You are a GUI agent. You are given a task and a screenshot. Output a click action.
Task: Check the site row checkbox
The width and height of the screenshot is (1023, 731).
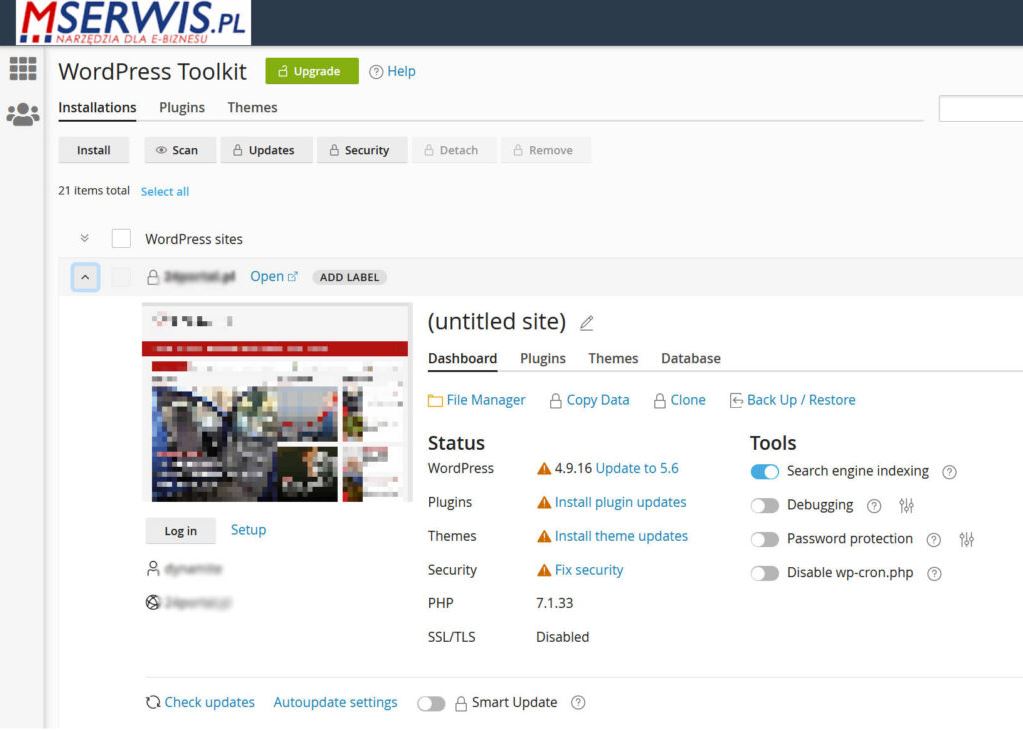[x=121, y=277]
